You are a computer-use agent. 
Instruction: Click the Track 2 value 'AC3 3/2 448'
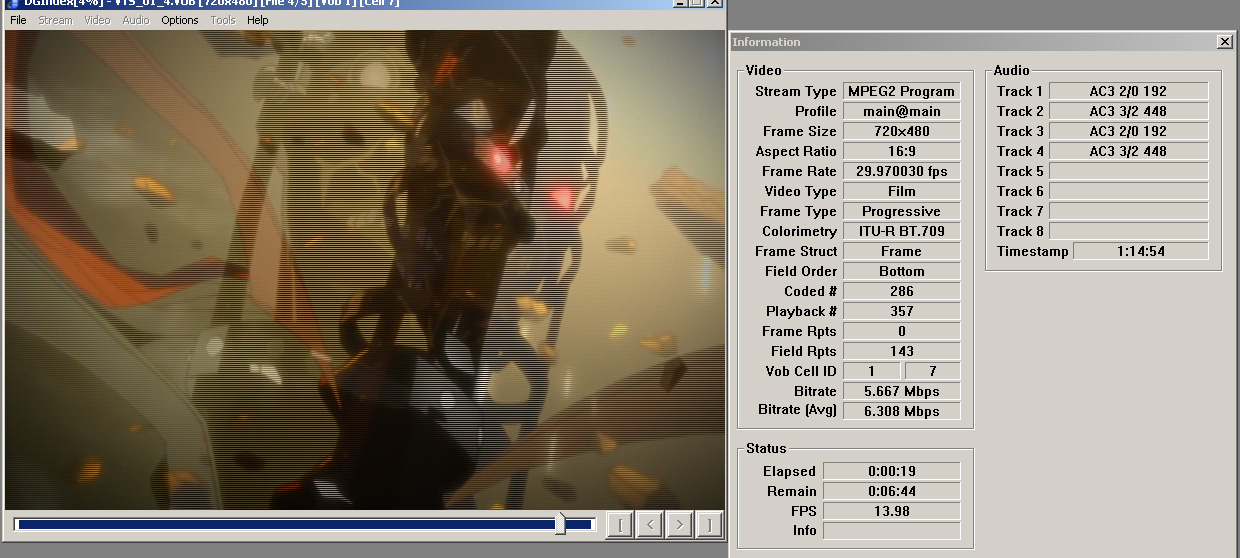click(1128, 111)
